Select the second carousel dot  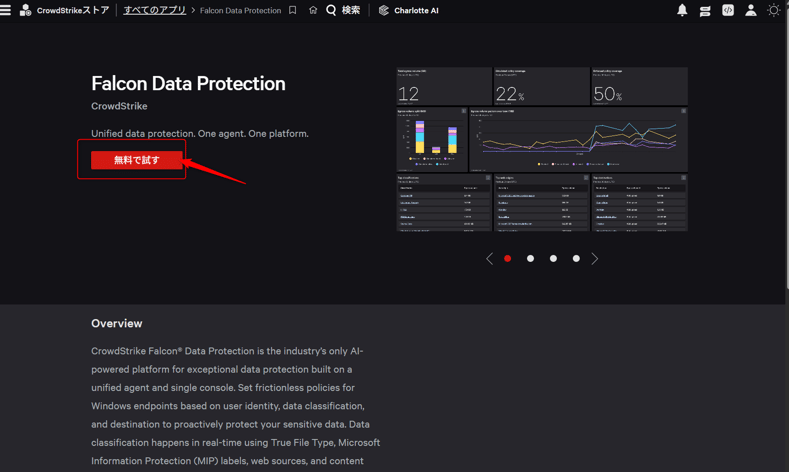pyautogui.click(x=530, y=259)
